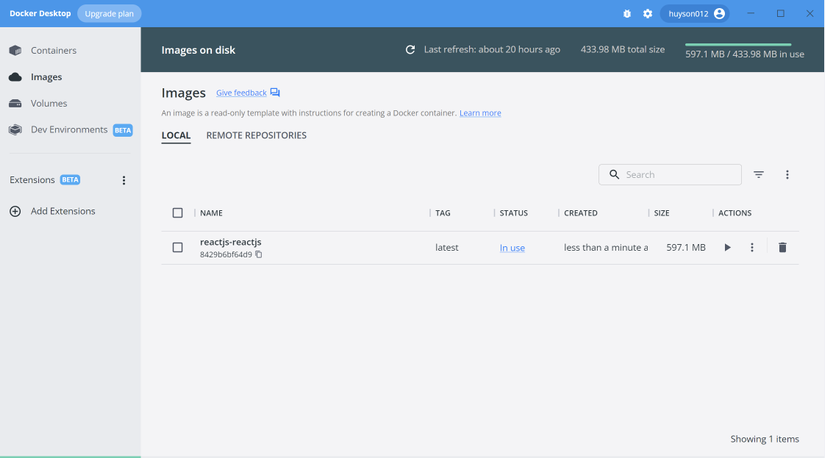Click the 433.98 MB total size text
The height and width of the screenshot is (458, 825).
click(x=622, y=49)
